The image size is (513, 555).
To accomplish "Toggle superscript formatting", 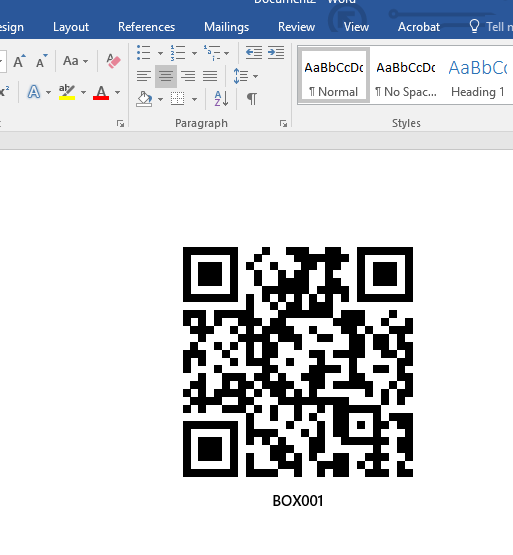I will (x=4, y=92).
